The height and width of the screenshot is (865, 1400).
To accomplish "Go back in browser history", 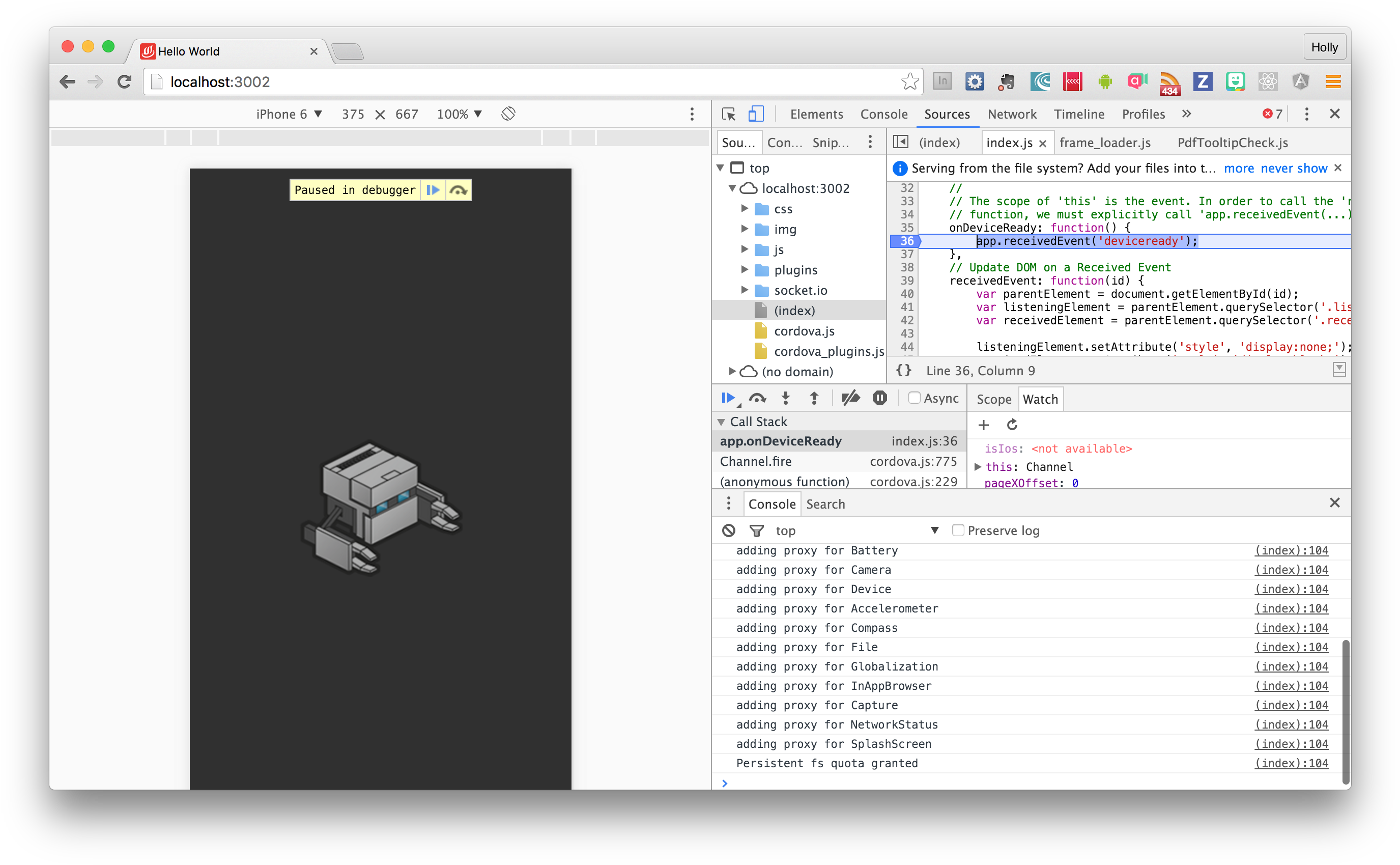I will (68, 82).
